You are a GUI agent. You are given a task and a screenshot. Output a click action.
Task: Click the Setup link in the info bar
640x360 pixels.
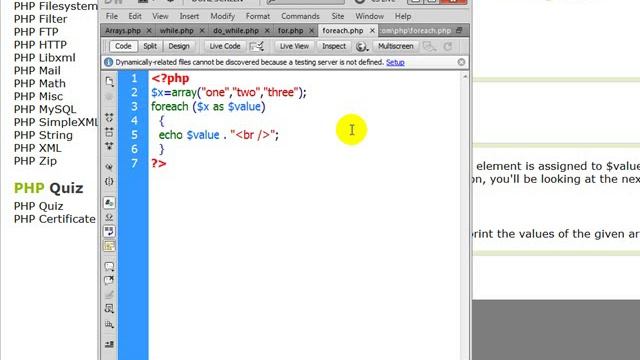[395, 62]
